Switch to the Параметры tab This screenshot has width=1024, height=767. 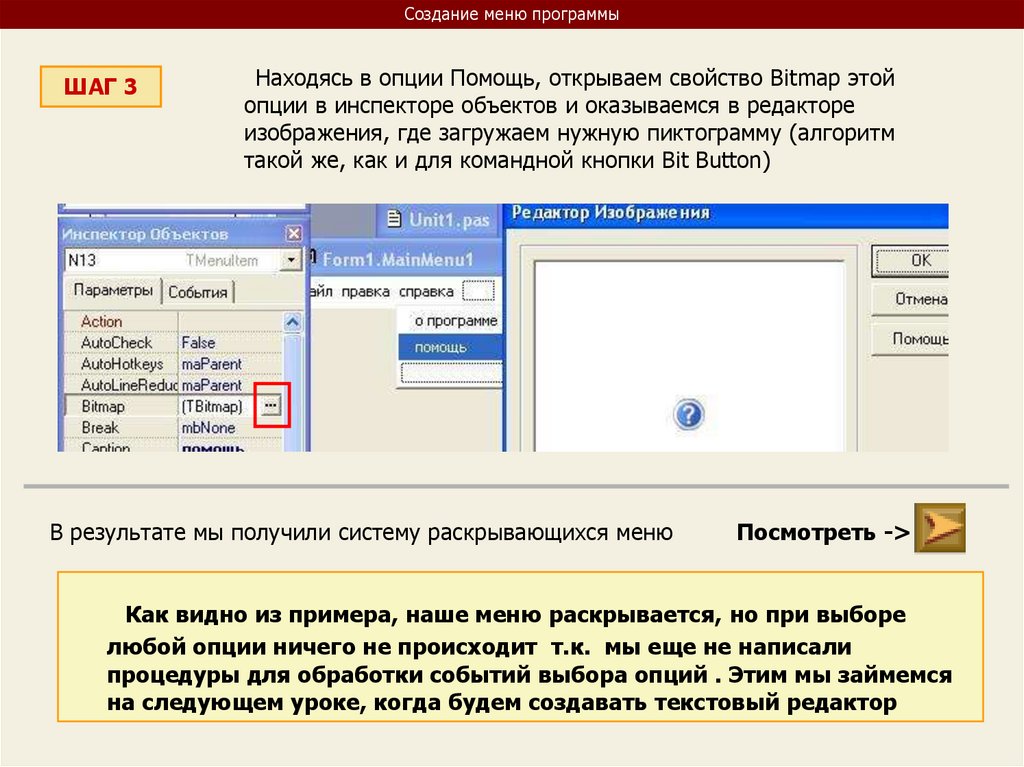(113, 289)
